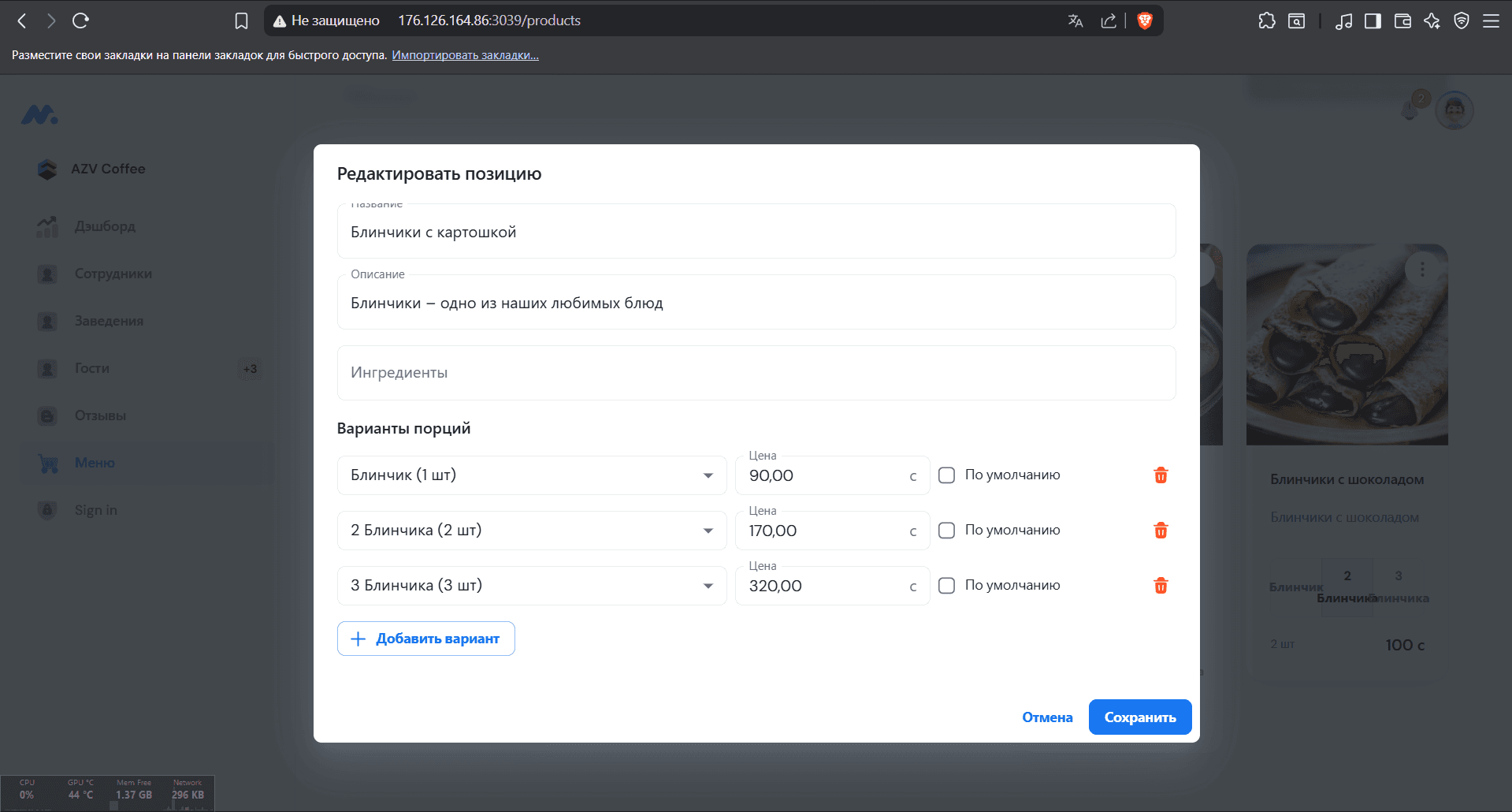Select the Сотрудники sidebar icon
Image resolution: width=1512 pixels, height=812 pixels.
pos(47,274)
